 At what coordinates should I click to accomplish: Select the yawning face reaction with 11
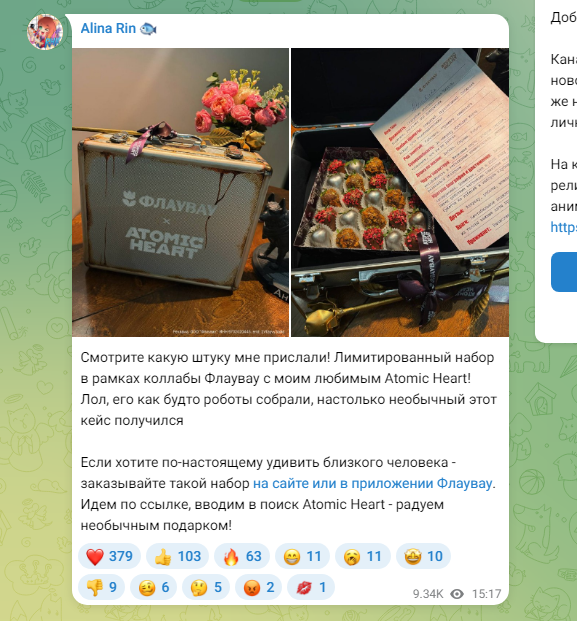pyautogui.click(x=363, y=556)
